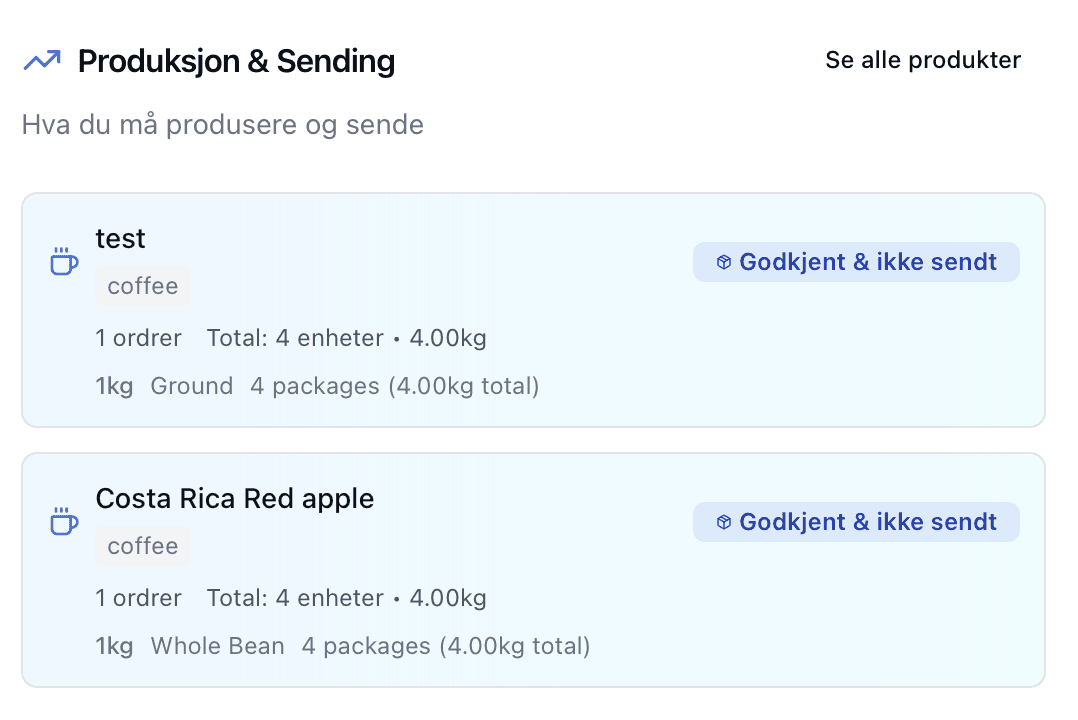Screen dimensions: 1078x720
Task: Click the package icon in test's status badge
Action: click(724, 262)
